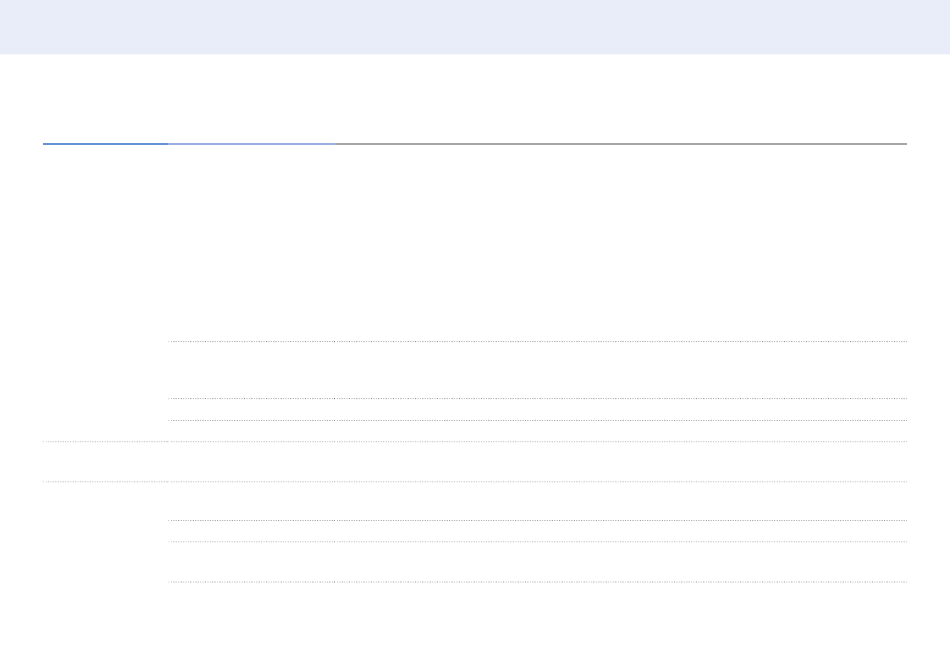Click the thin right-column row in the lower group
Viewport: 950px width, 672px height.
point(538,531)
